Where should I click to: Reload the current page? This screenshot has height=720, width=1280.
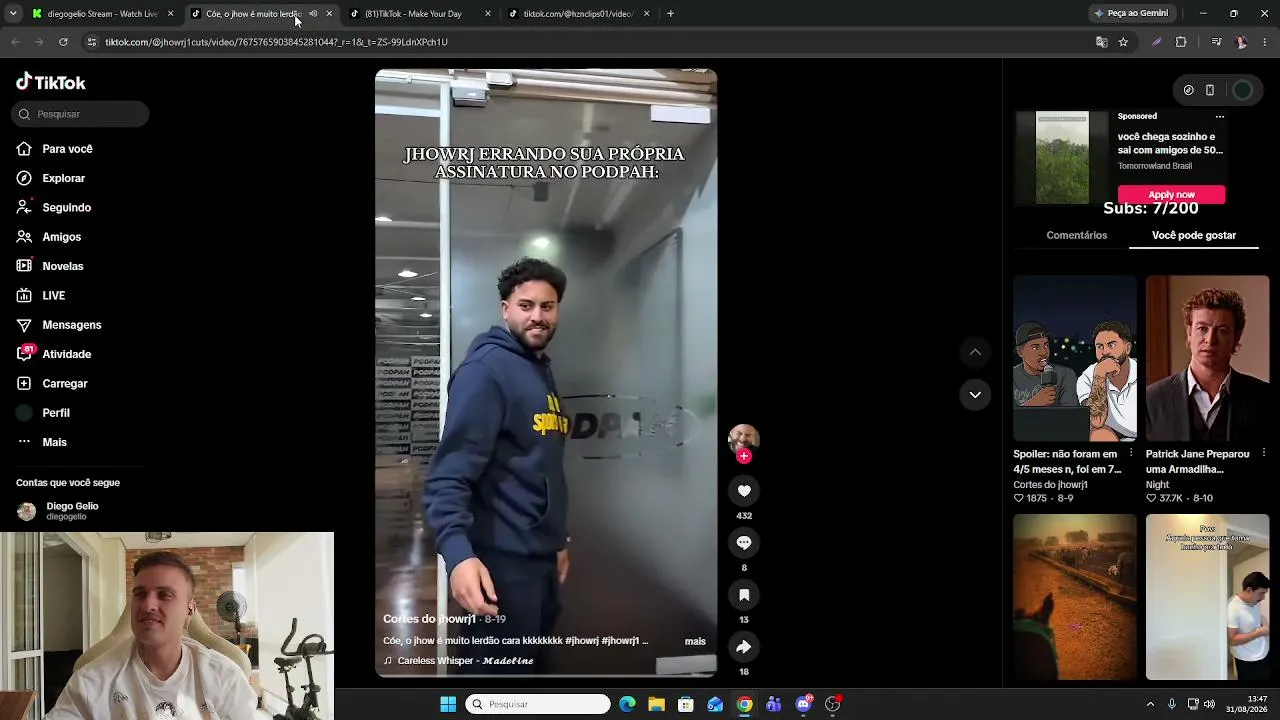pos(63,42)
